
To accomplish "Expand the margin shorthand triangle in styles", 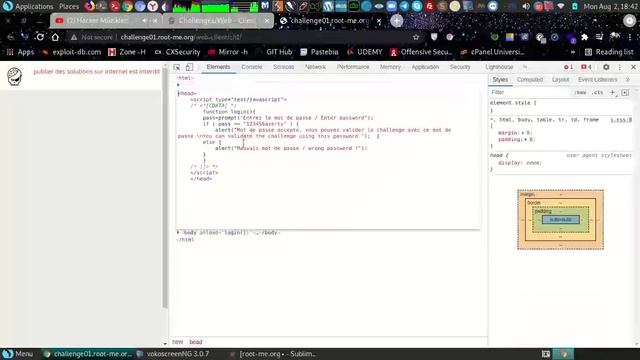I will (x=522, y=133).
